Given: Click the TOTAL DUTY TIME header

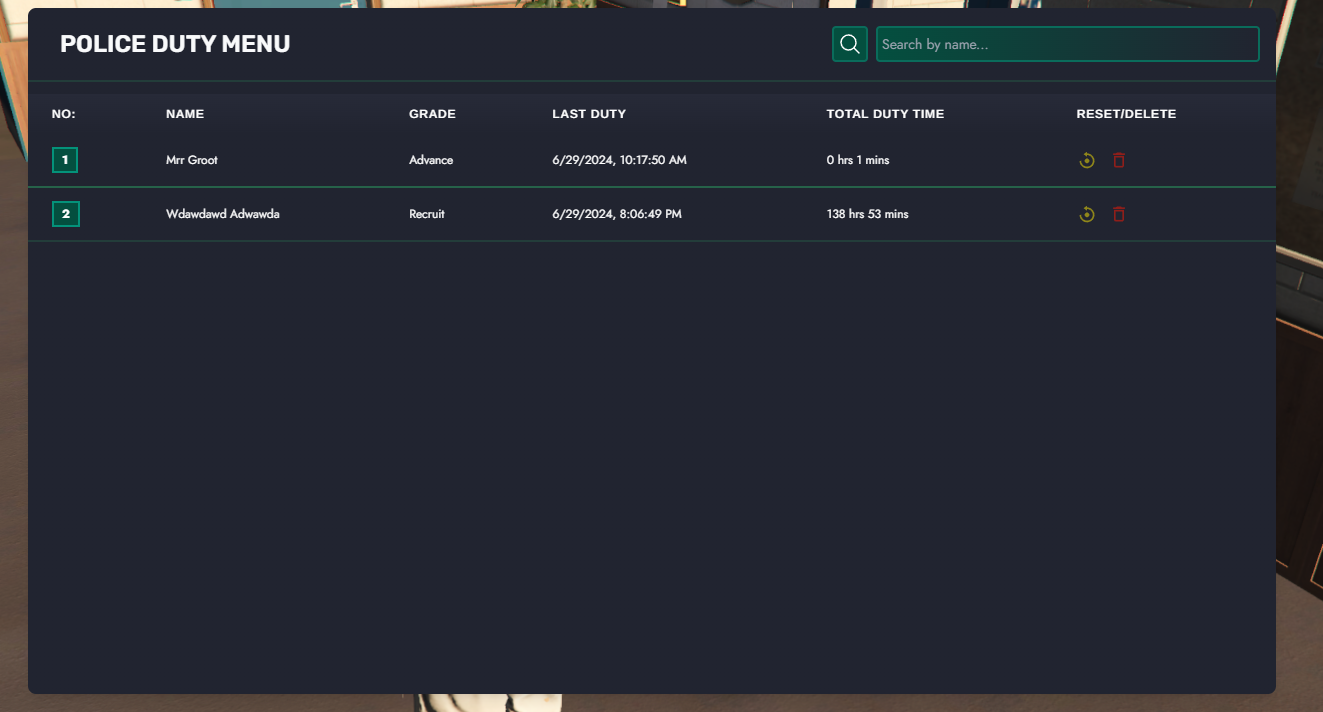Looking at the screenshot, I should coord(885,114).
